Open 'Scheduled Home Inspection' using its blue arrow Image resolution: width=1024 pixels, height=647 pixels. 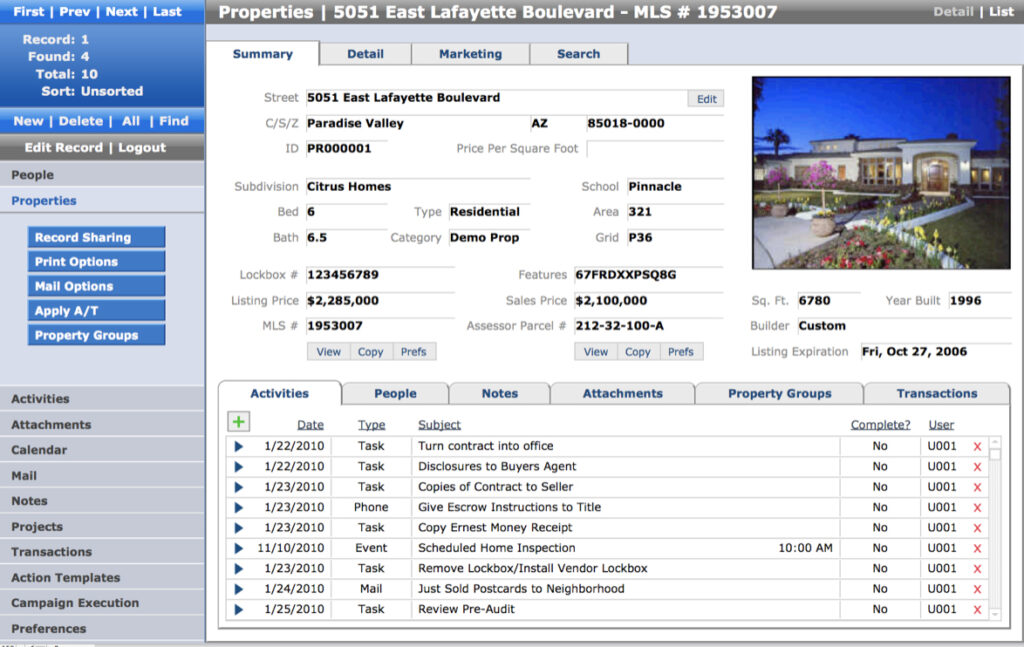(x=239, y=549)
